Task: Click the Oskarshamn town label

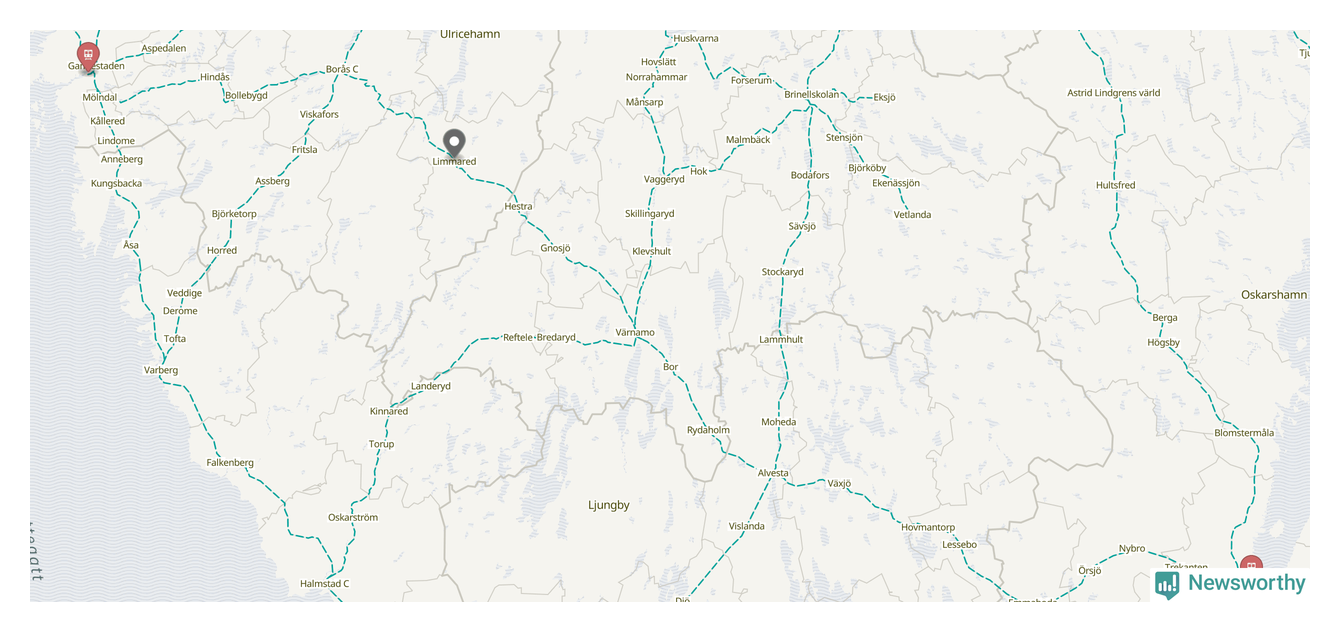Action: tap(1274, 295)
